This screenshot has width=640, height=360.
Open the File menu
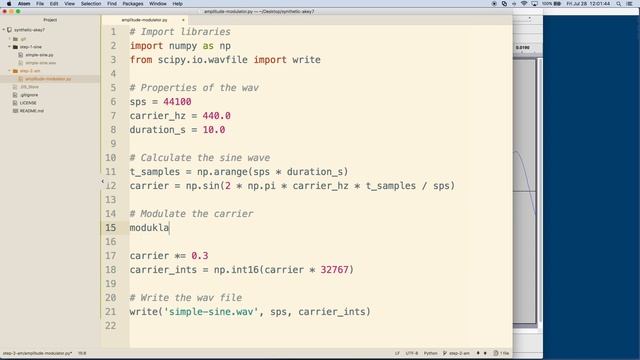click(40, 4)
